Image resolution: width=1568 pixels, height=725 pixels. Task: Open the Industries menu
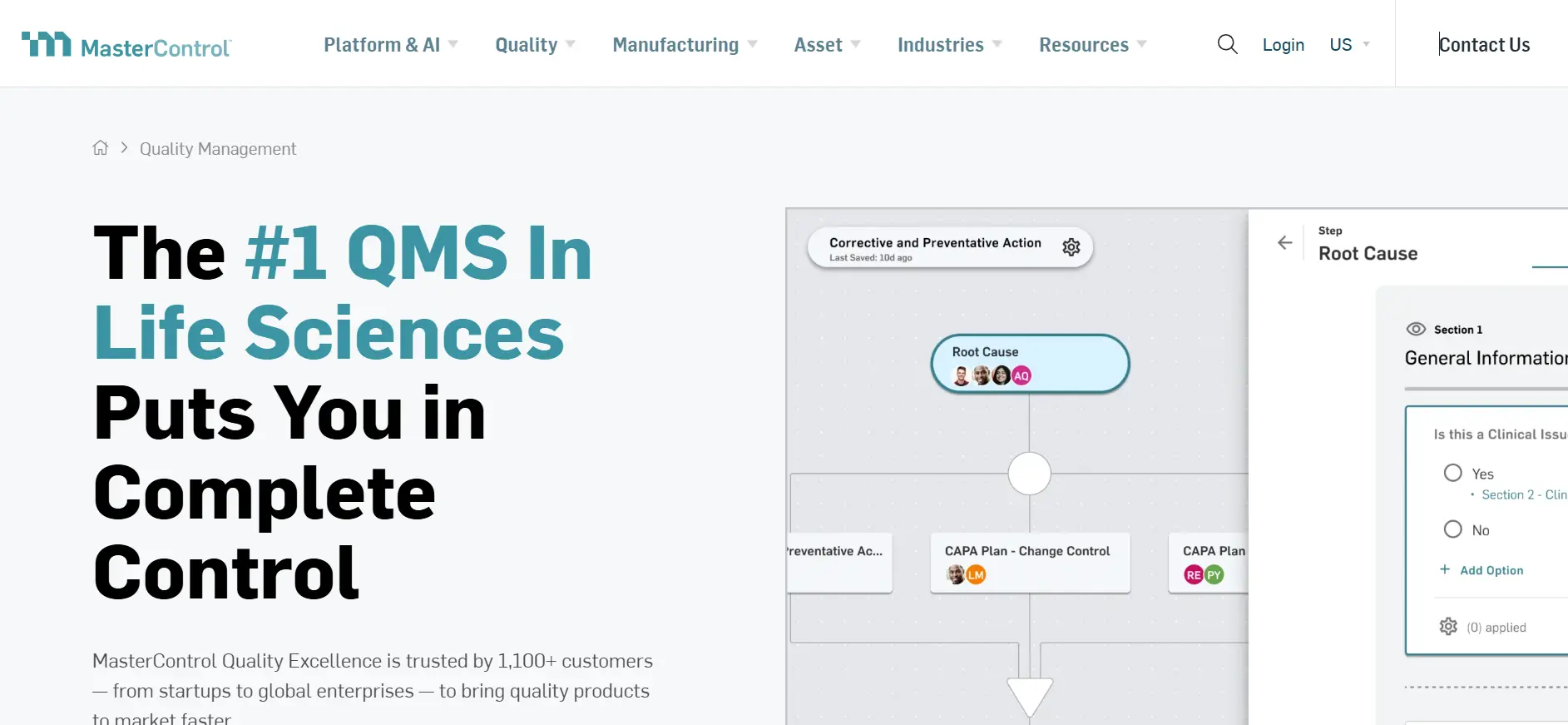pos(950,45)
